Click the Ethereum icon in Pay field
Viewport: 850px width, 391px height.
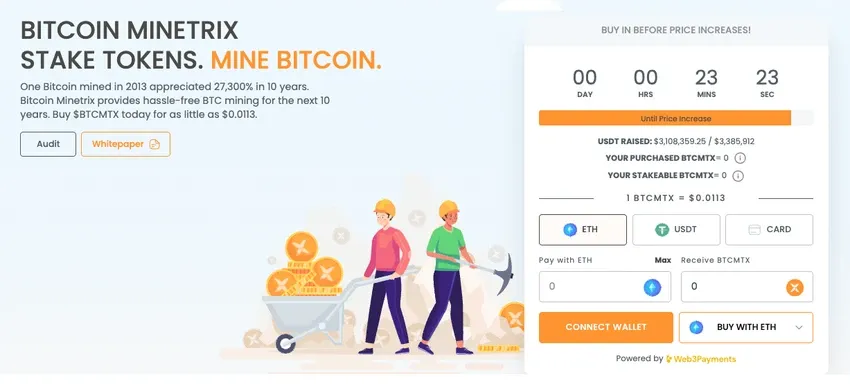(652, 287)
